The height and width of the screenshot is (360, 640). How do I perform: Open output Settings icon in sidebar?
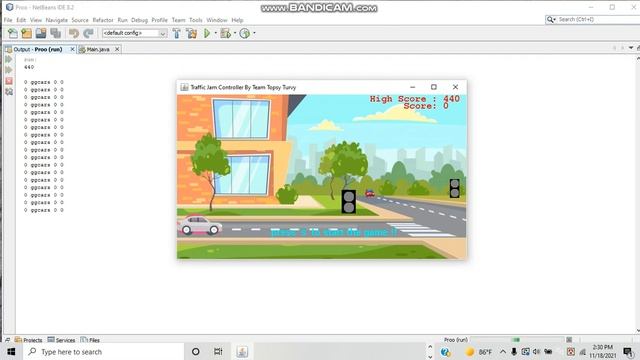point(9,92)
